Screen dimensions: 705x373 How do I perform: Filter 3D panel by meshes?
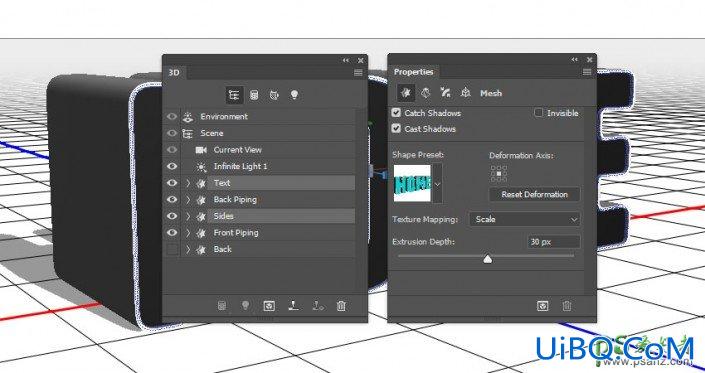(254, 95)
